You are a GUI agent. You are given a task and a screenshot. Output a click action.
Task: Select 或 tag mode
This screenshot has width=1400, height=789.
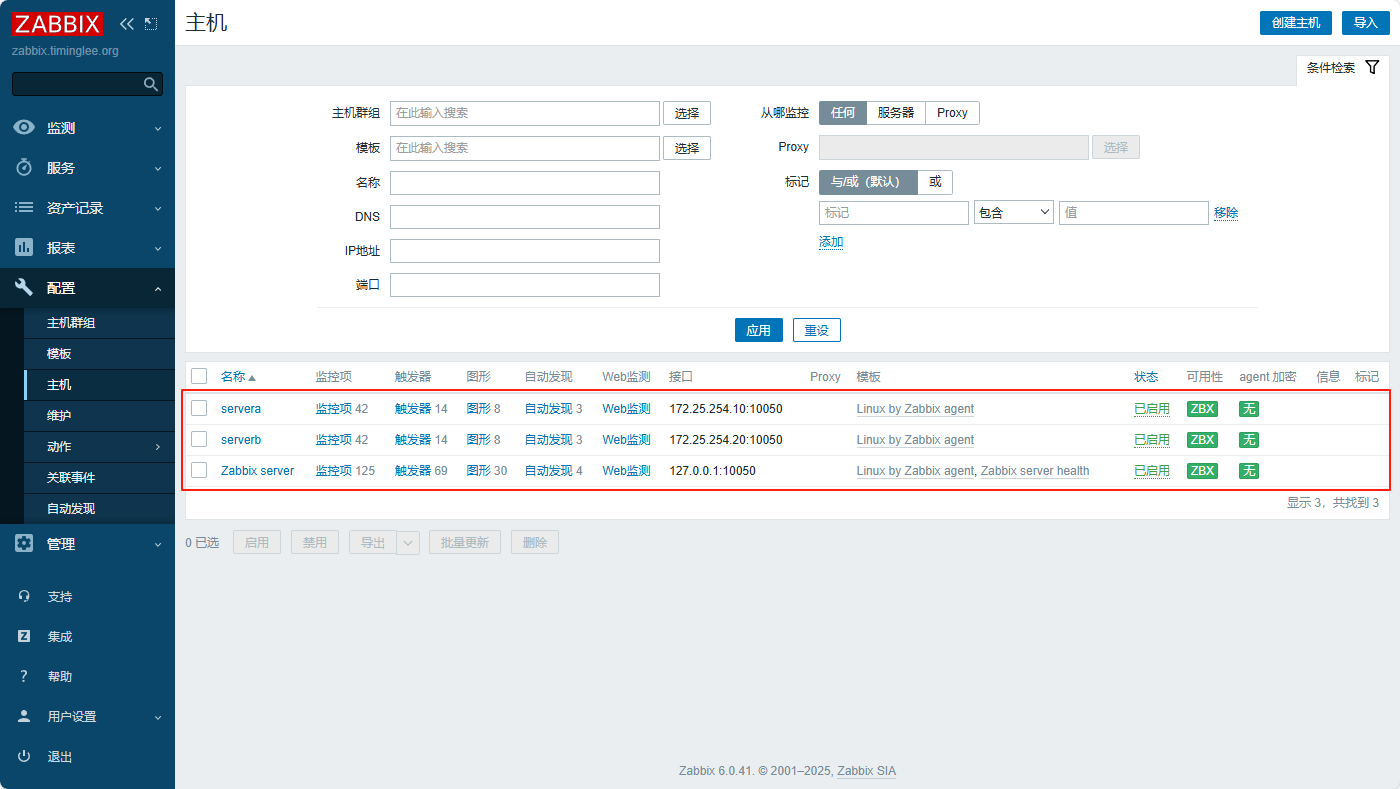[935, 182]
